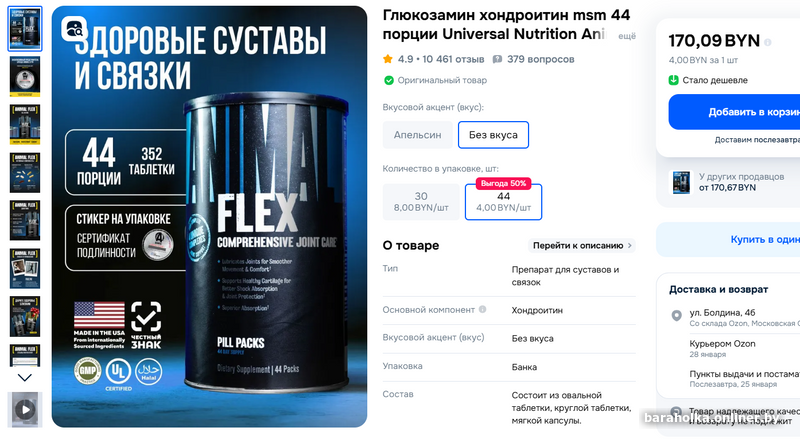Open the image search icon on product photo
Image resolution: width=800 pixels, height=439 pixels.
click(x=74, y=29)
